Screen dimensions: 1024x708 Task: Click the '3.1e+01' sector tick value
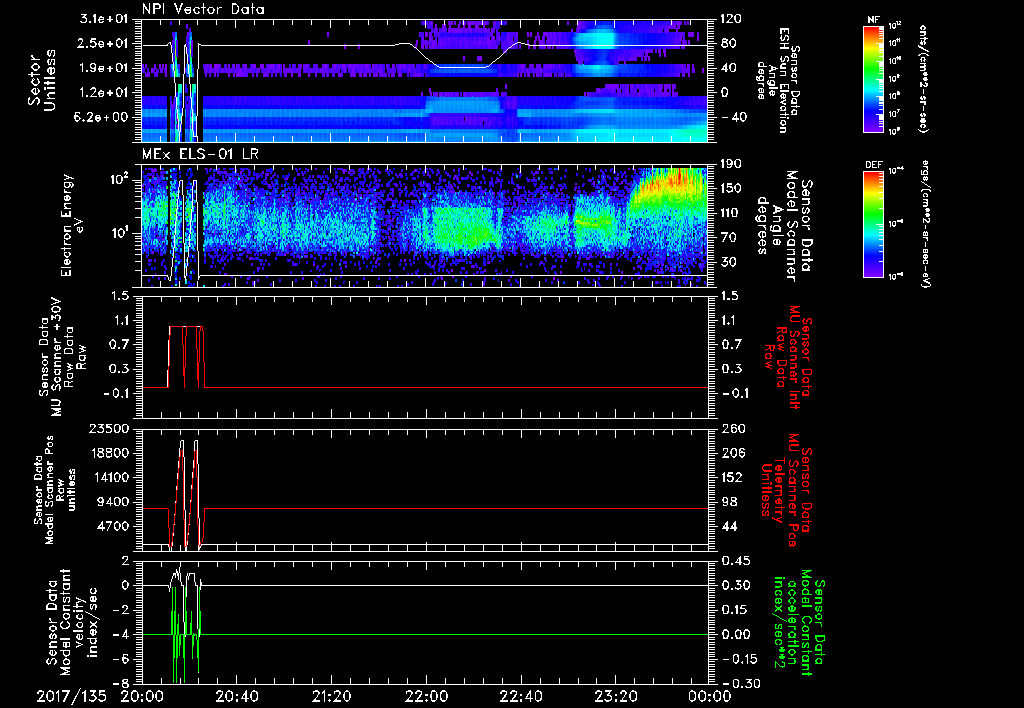[102, 19]
